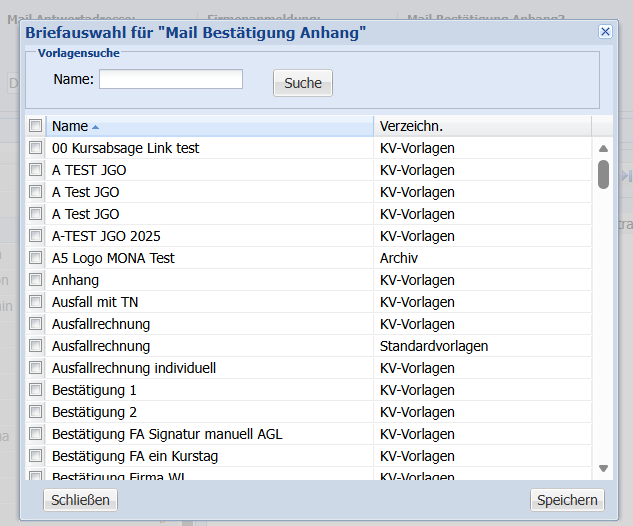Tick checkbox next to Anhang
Viewport: 633px width, 526px height.
[36, 280]
